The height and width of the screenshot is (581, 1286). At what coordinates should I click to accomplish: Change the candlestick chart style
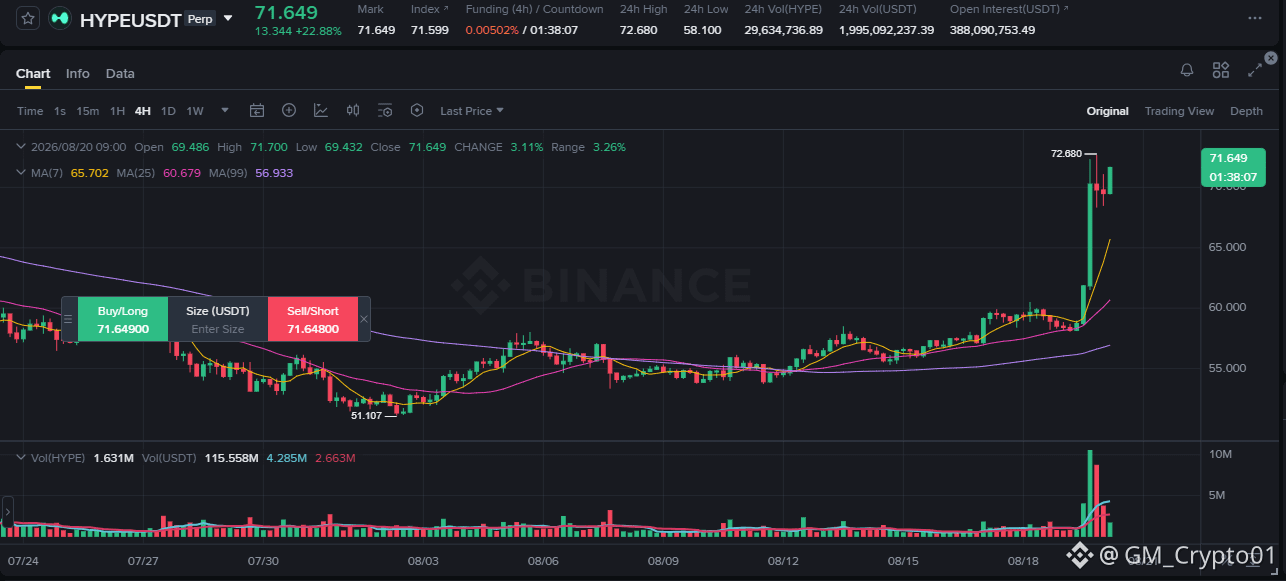[x=353, y=111]
